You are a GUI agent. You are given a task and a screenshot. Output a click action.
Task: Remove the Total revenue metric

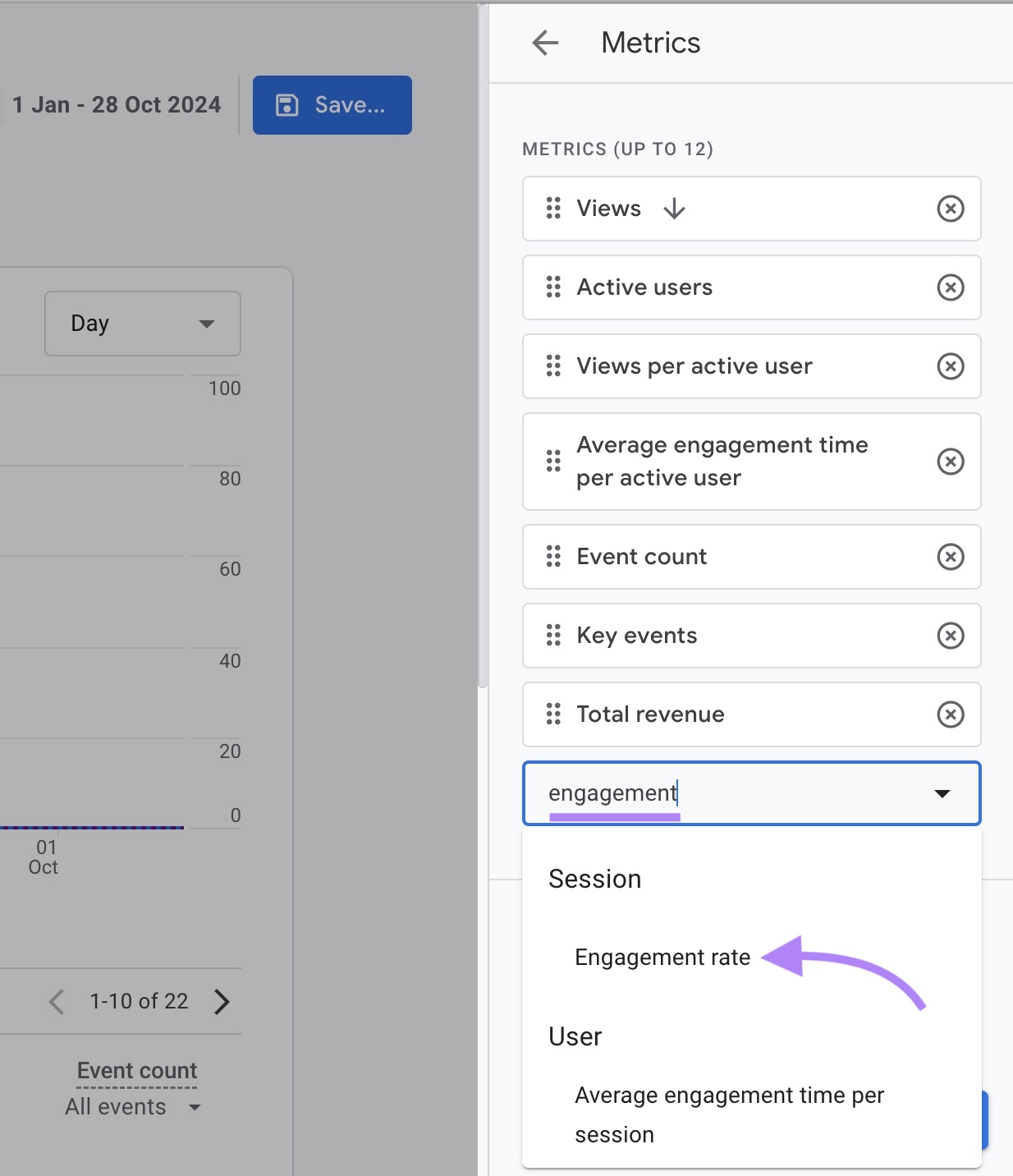[950, 714]
